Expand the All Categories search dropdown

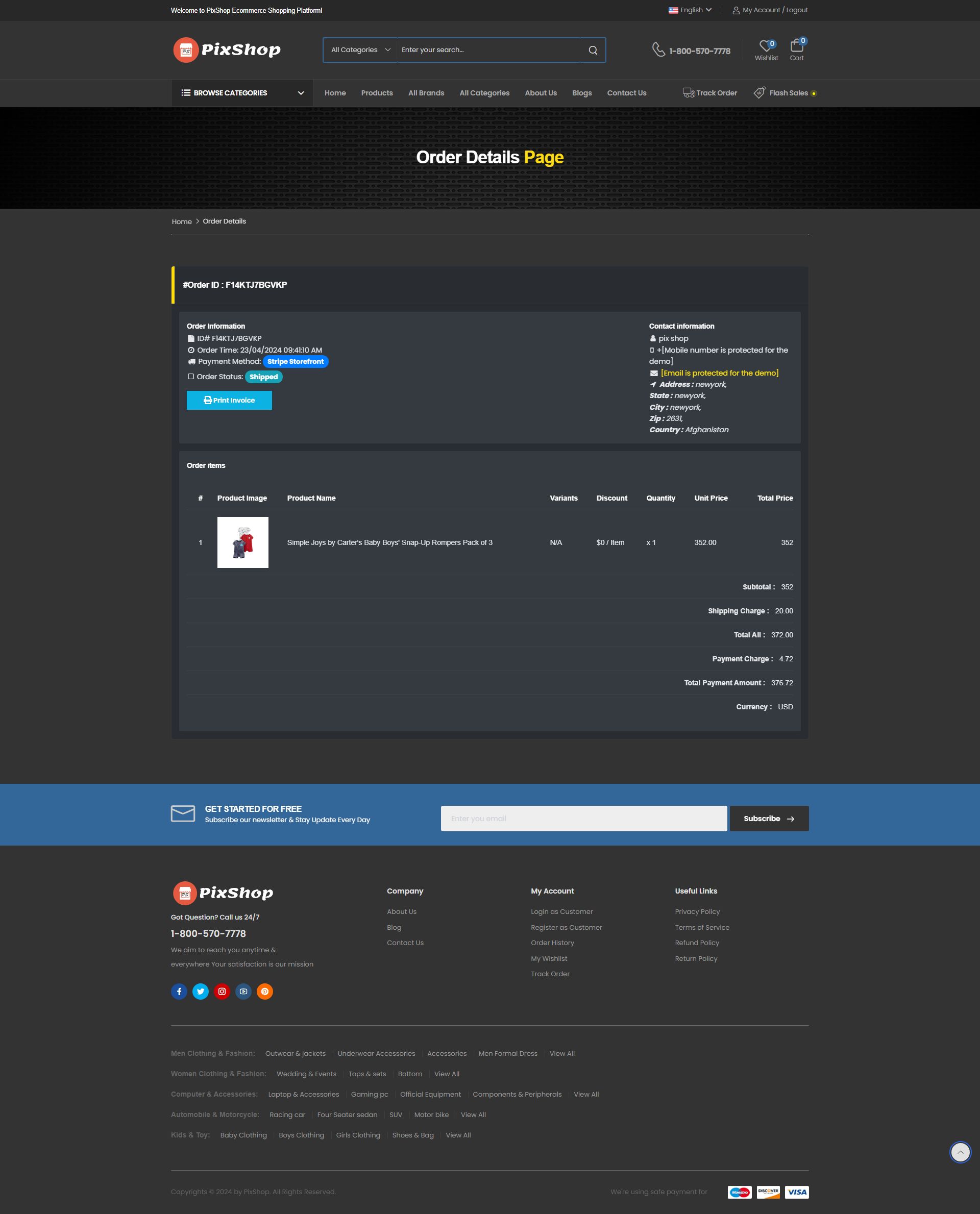(x=360, y=50)
